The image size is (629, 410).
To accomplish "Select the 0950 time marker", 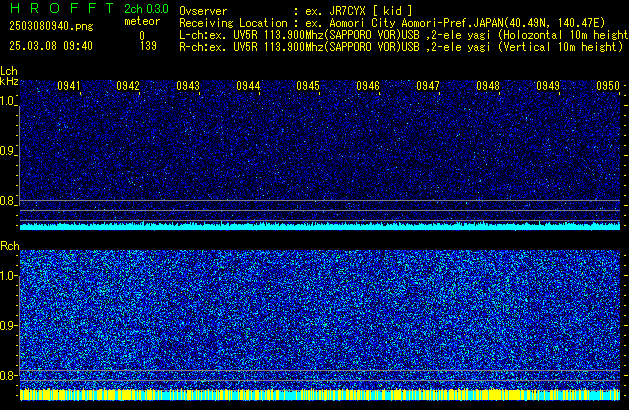I will point(608,86).
